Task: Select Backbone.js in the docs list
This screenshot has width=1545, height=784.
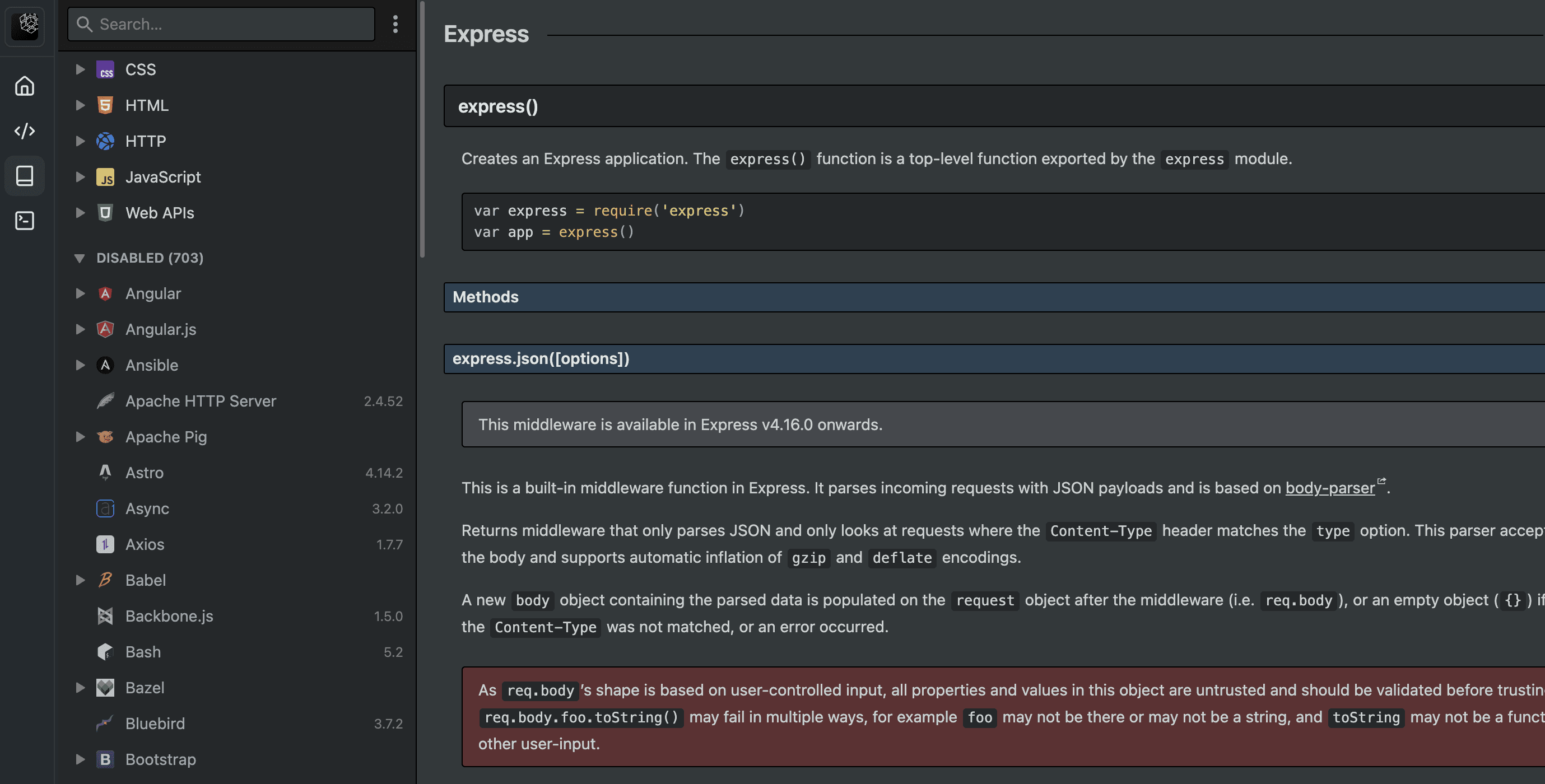Action: 169,616
